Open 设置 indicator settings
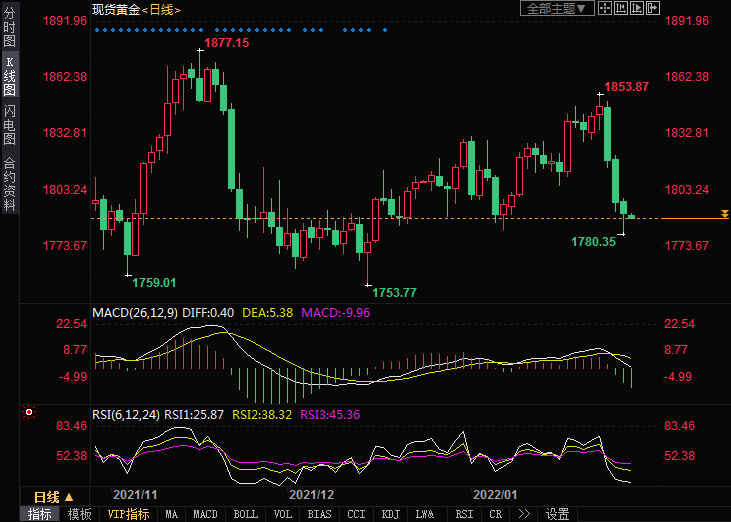 pos(557,514)
